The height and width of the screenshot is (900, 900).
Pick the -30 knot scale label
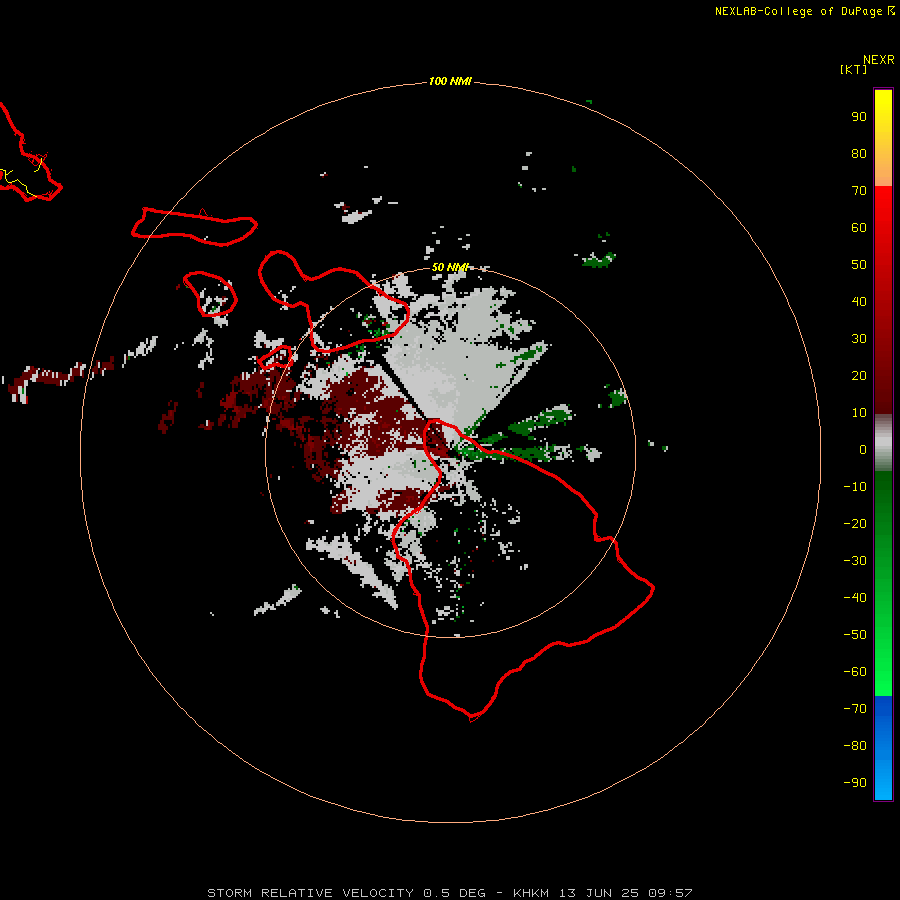point(855,561)
